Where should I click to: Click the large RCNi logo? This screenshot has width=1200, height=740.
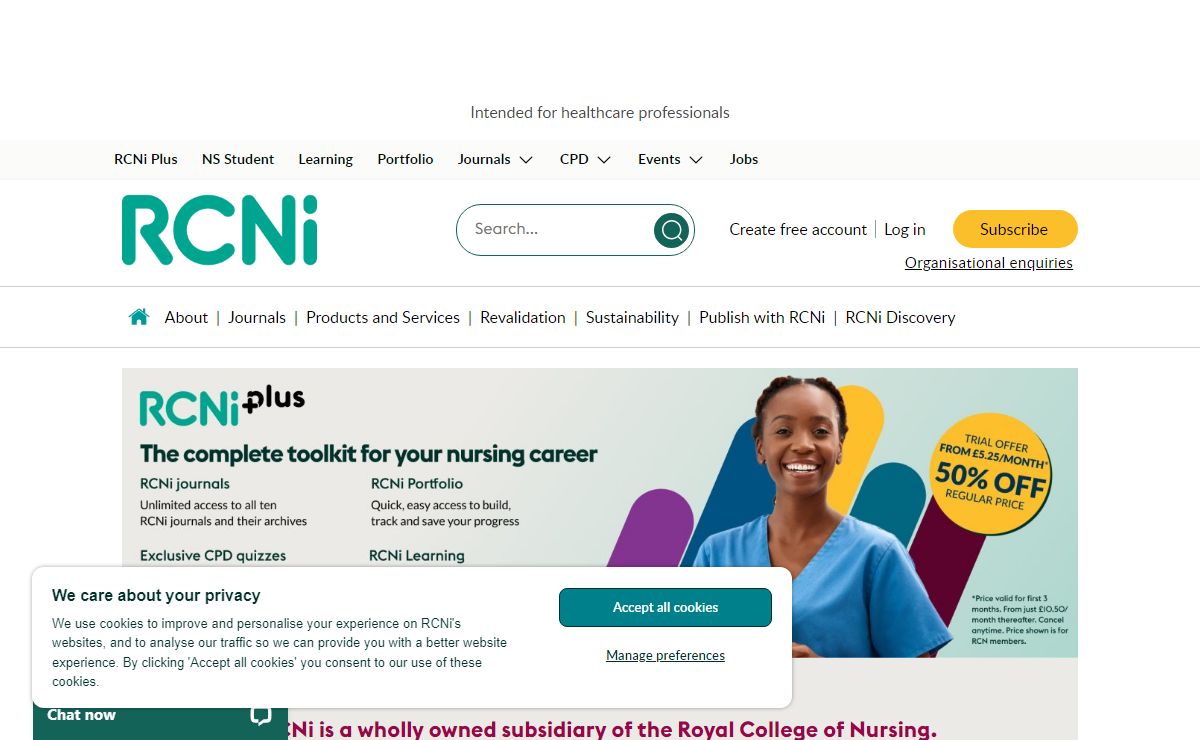click(x=220, y=230)
